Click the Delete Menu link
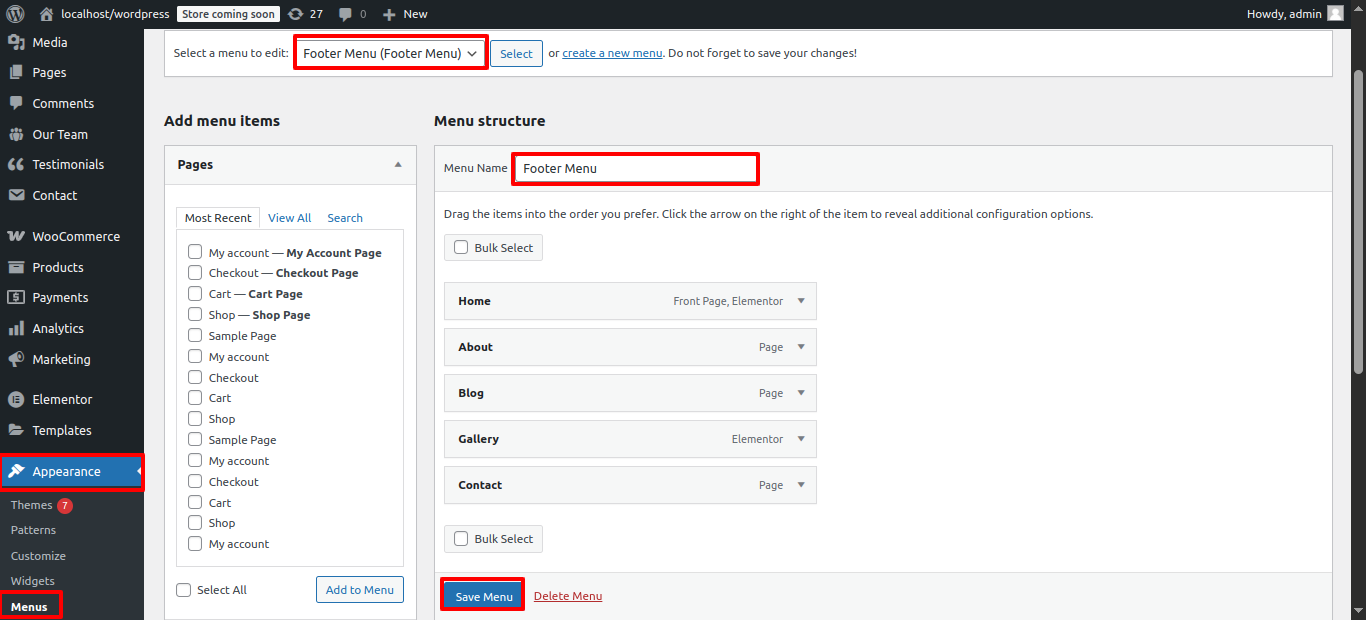This screenshot has height=620, width=1366. 568,596
